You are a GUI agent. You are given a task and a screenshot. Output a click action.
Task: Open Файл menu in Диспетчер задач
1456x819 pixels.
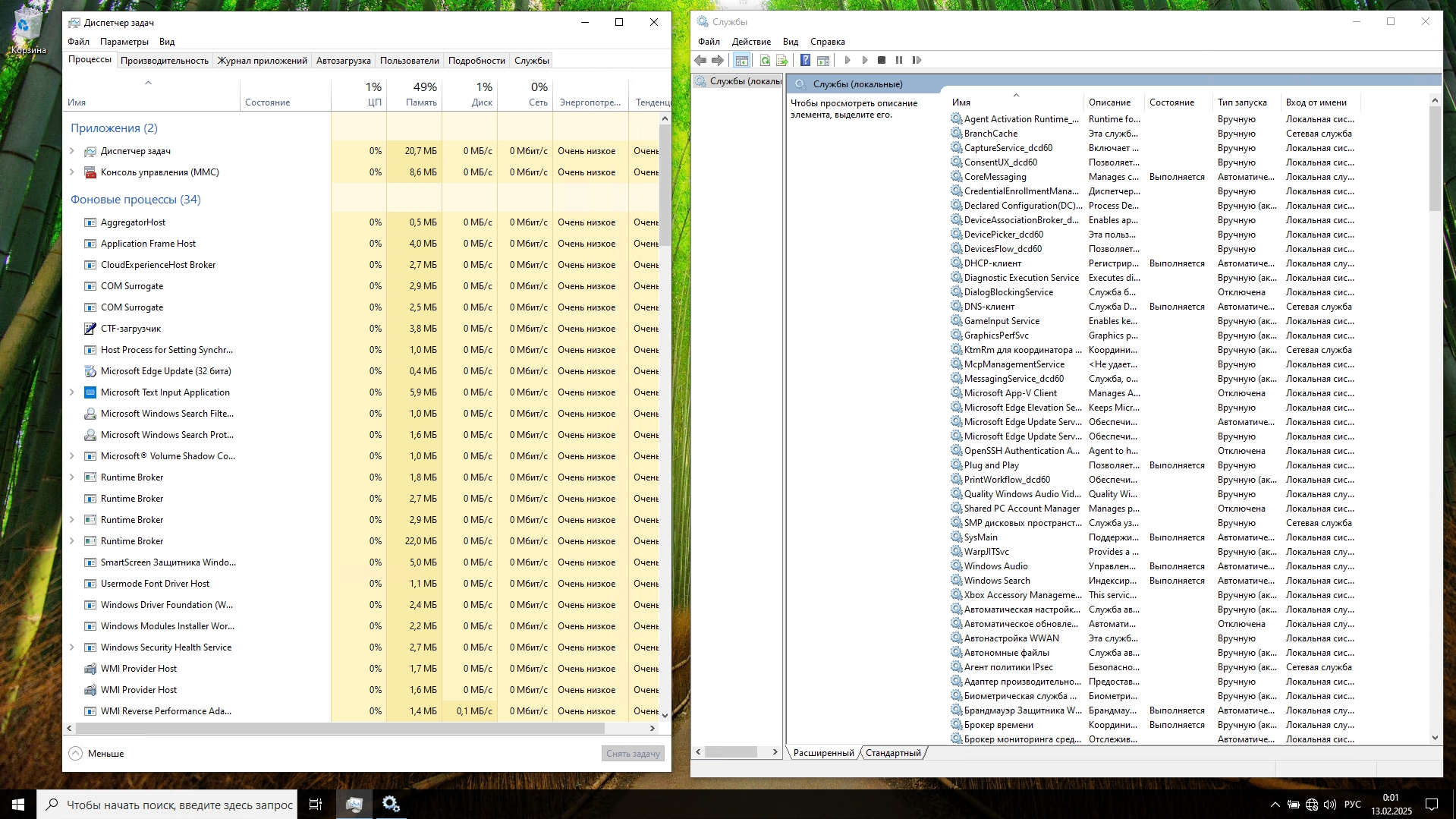coord(78,42)
